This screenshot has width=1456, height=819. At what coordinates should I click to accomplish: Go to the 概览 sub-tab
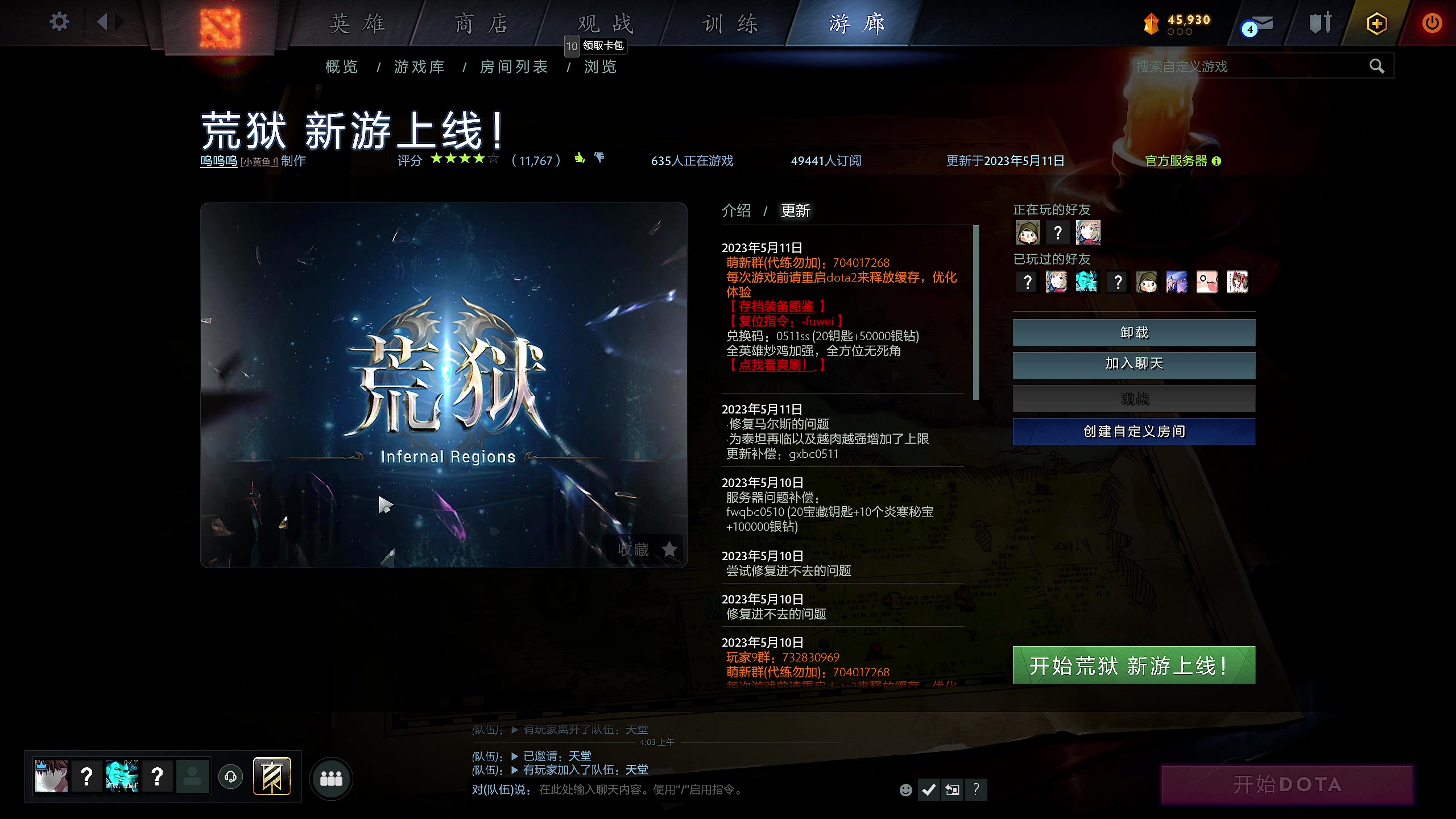[x=341, y=67]
